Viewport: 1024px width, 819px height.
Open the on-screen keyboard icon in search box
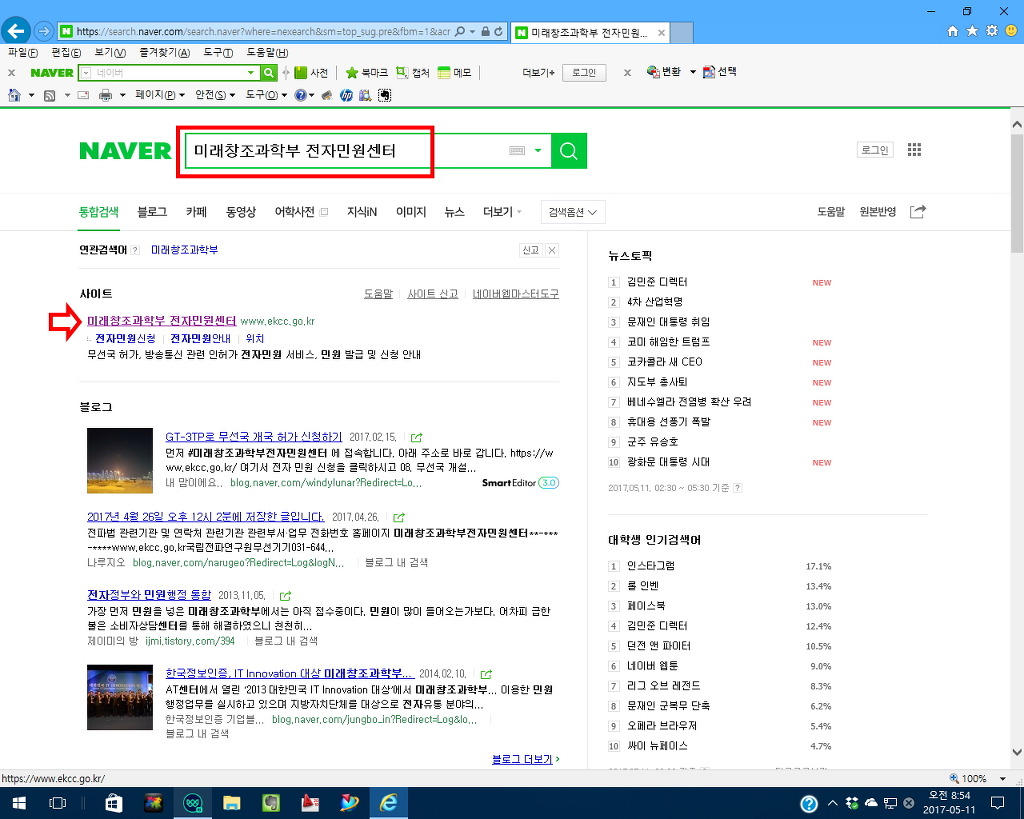coord(516,151)
